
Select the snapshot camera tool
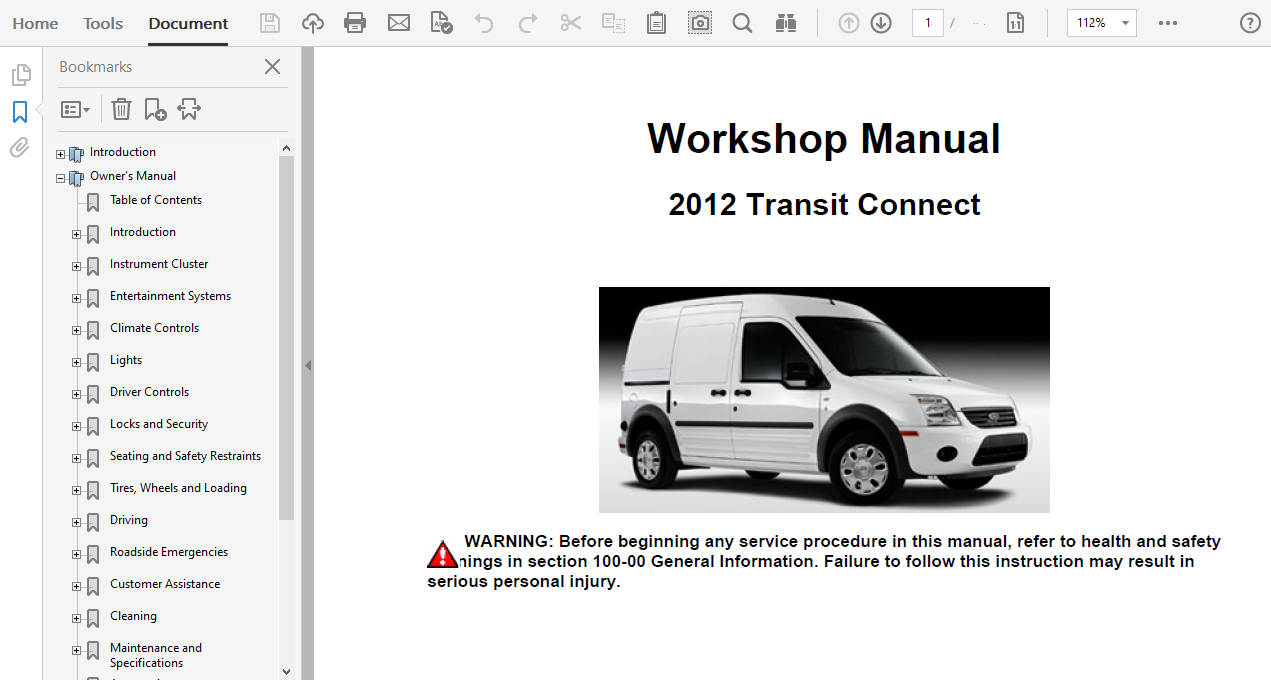tap(700, 23)
